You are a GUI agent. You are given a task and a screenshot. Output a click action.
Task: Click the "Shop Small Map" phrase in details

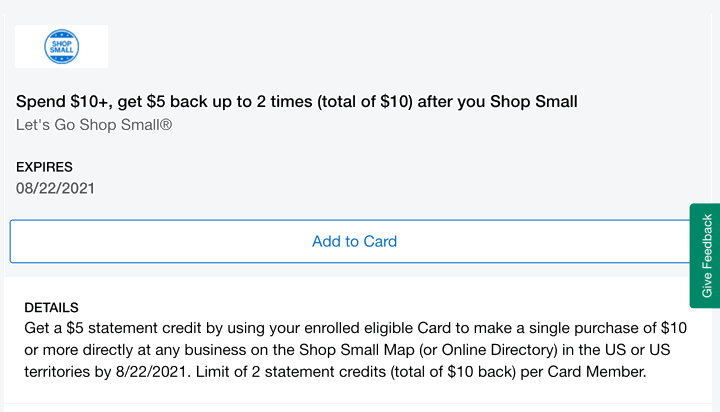(357, 350)
